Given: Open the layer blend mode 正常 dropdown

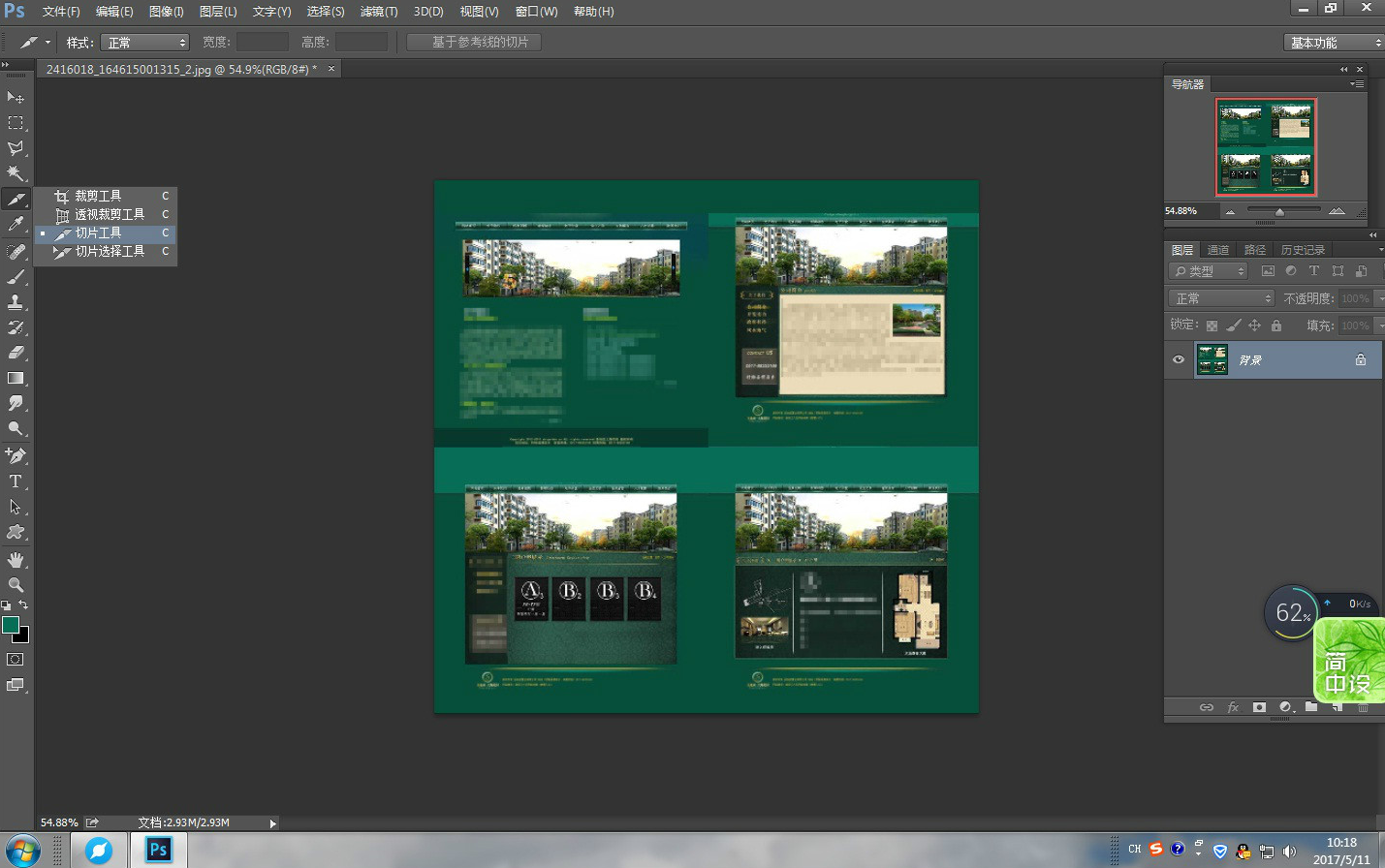Looking at the screenshot, I should pos(1221,298).
